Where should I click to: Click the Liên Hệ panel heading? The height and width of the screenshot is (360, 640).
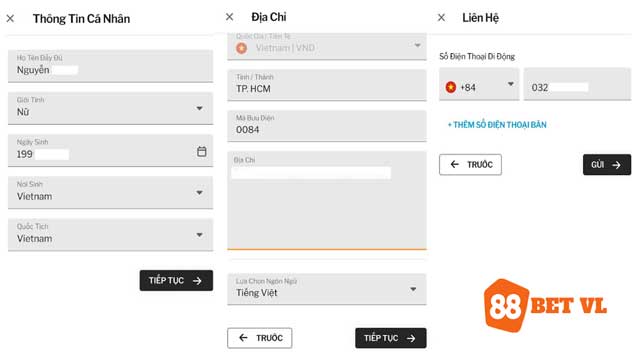pyautogui.click(x=480, y=18)
